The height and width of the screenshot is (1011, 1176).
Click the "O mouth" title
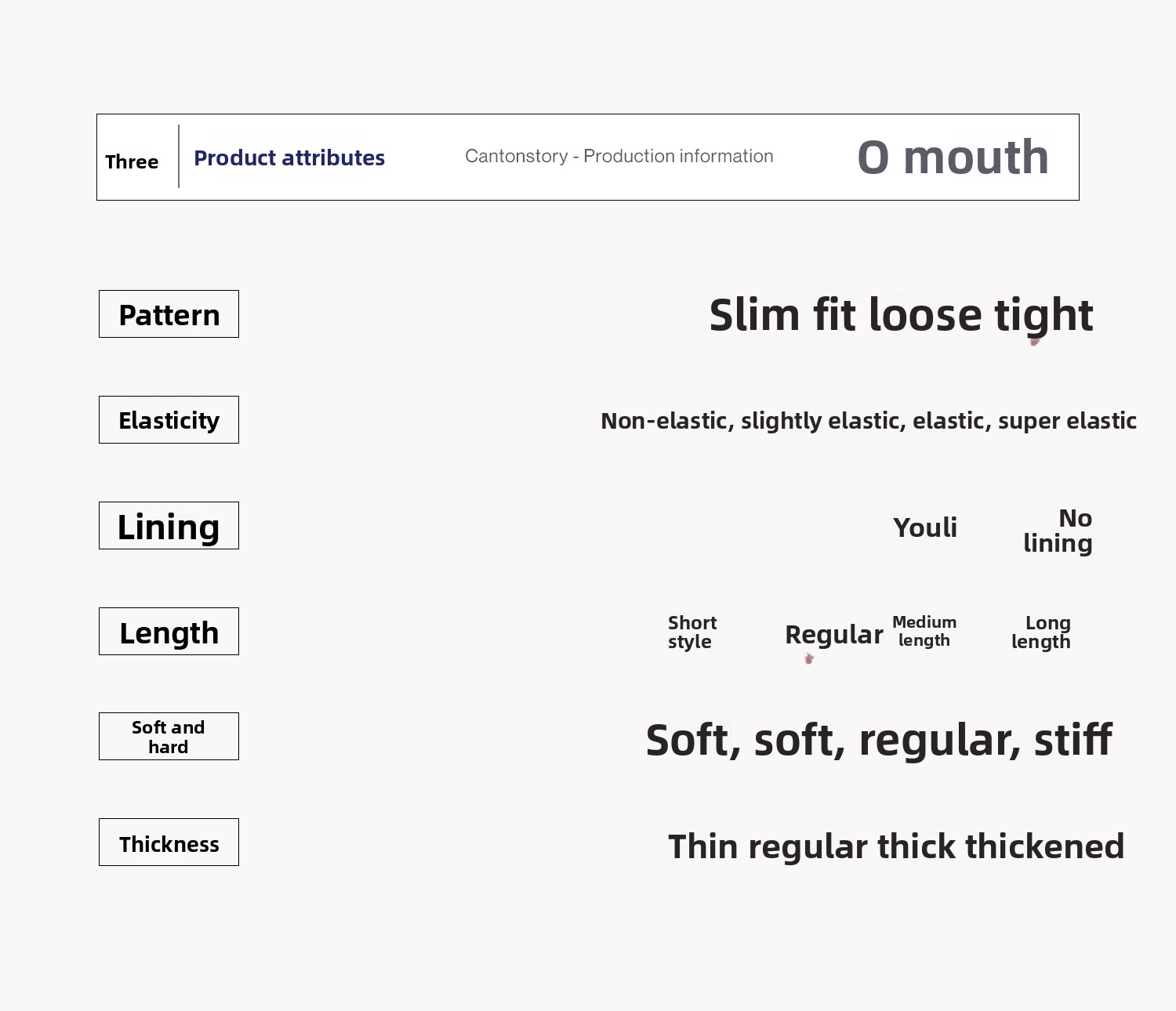[x=953, y=157]
